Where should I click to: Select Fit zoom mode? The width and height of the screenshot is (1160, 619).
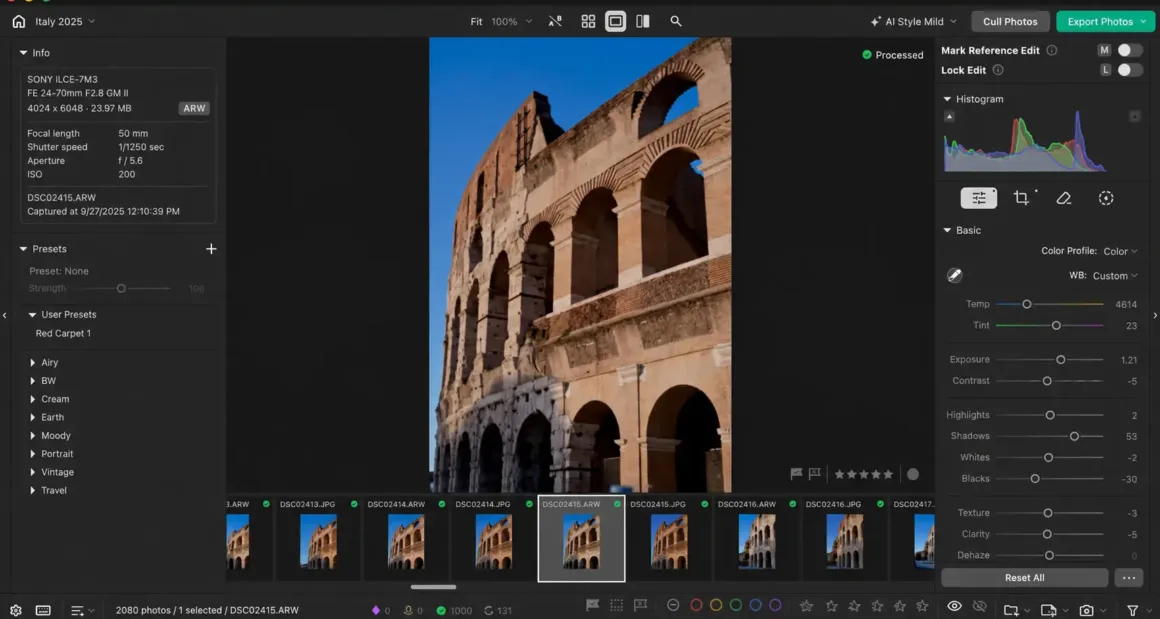pos(476,21)
